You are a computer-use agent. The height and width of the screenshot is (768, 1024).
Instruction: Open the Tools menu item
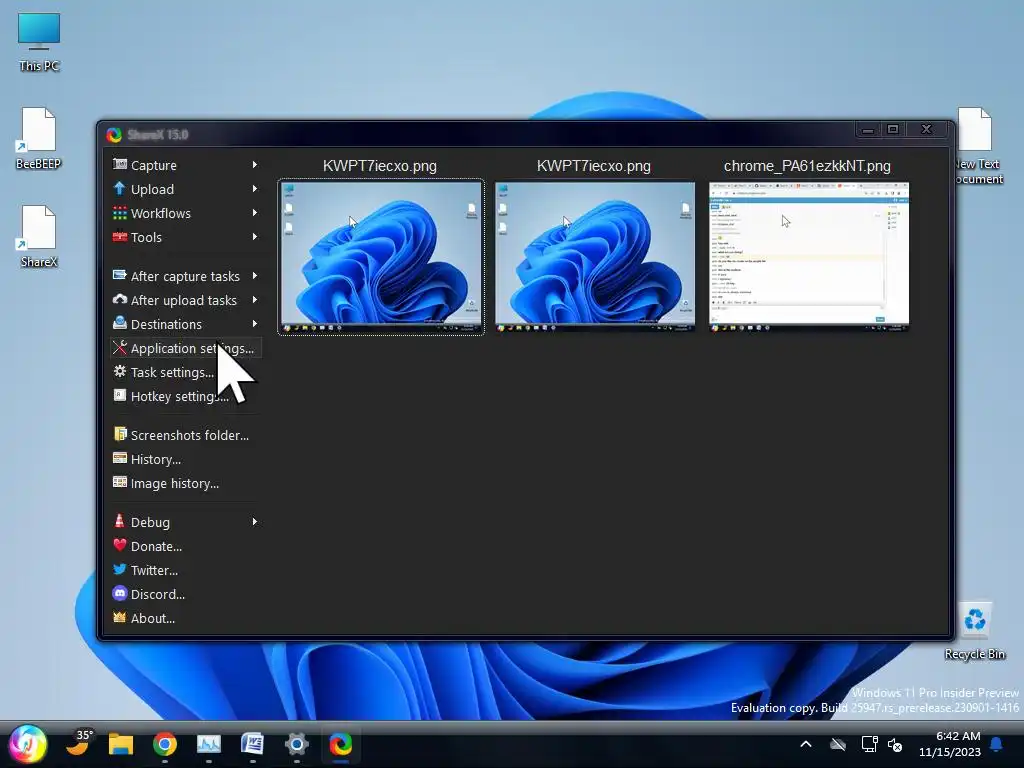[x=186, y=238]
